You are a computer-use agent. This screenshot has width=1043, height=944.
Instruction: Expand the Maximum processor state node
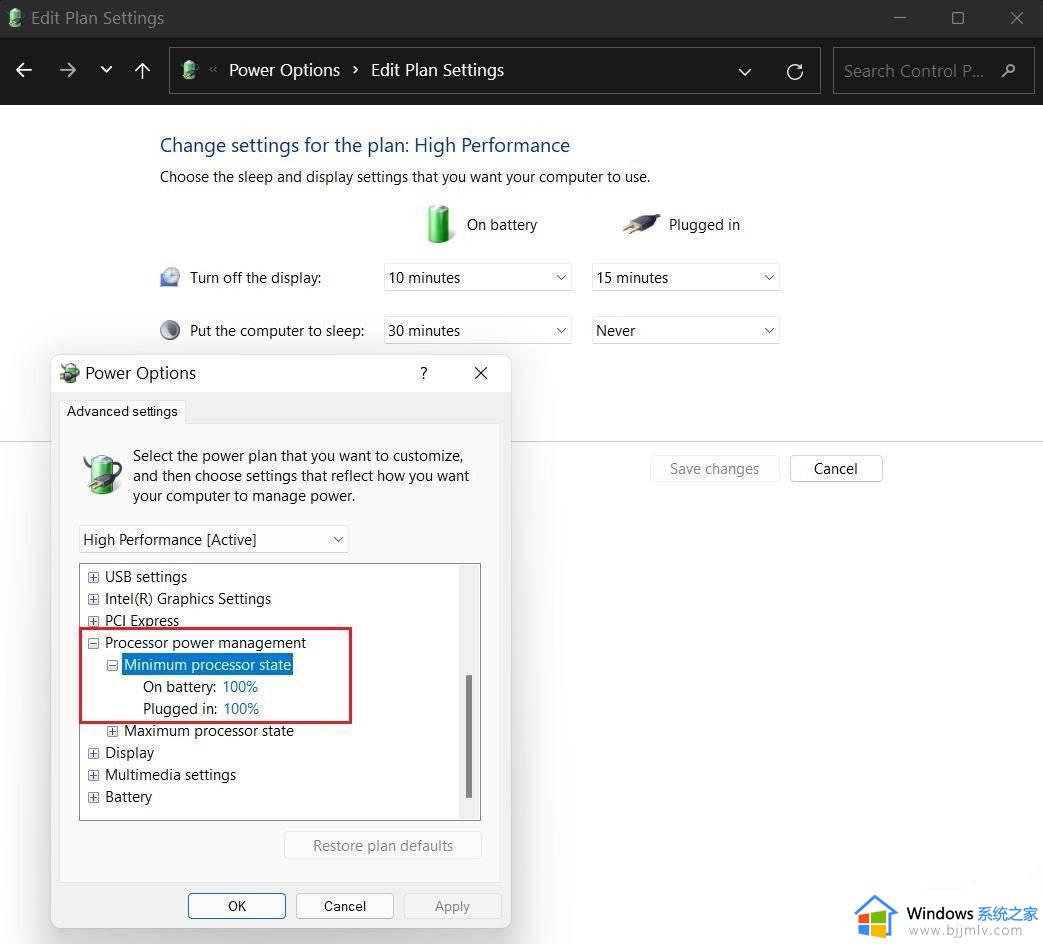[x=112, y=731]
